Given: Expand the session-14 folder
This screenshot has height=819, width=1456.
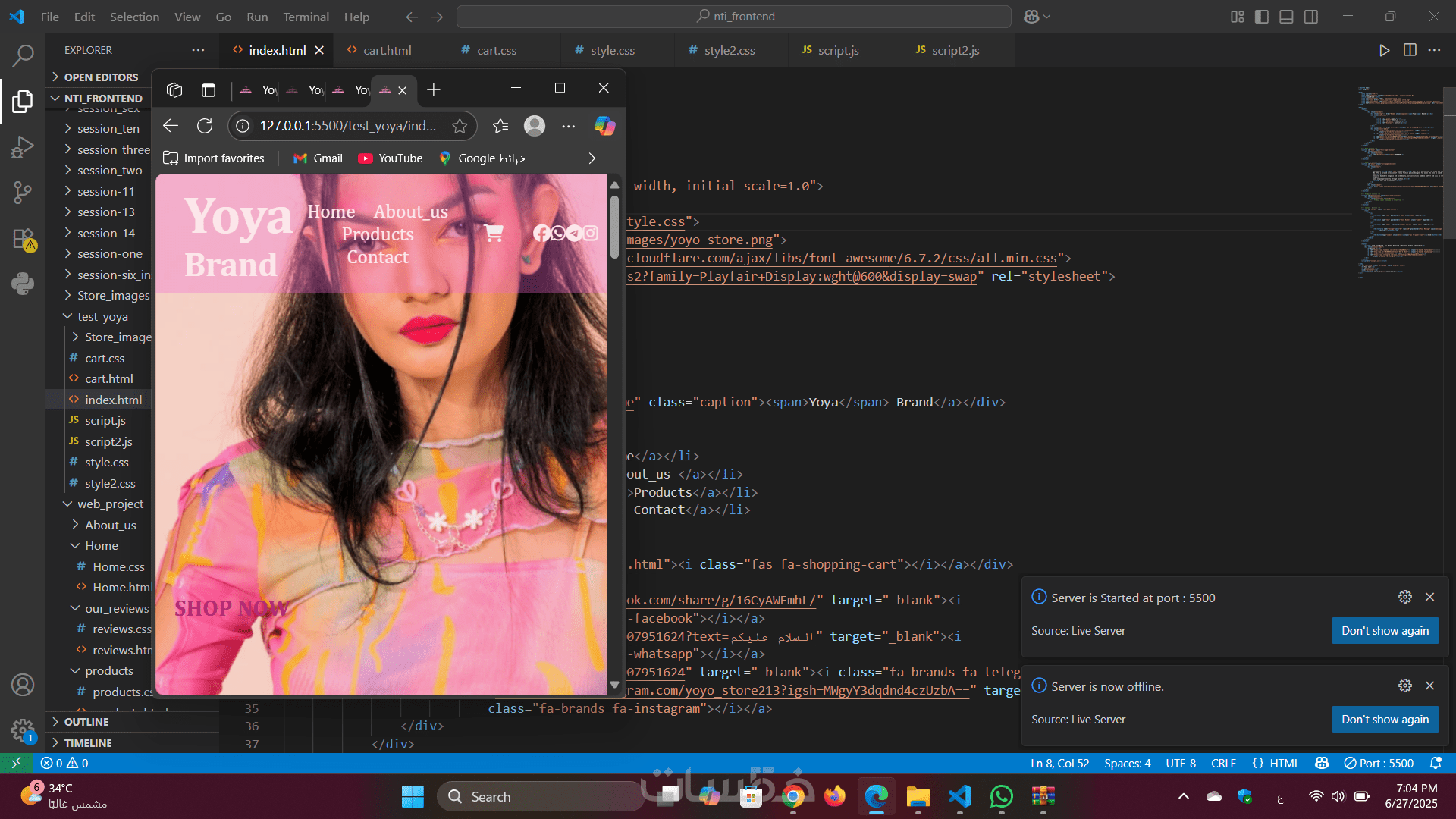Looking at the screenshot, I should [x=105, y=233].
